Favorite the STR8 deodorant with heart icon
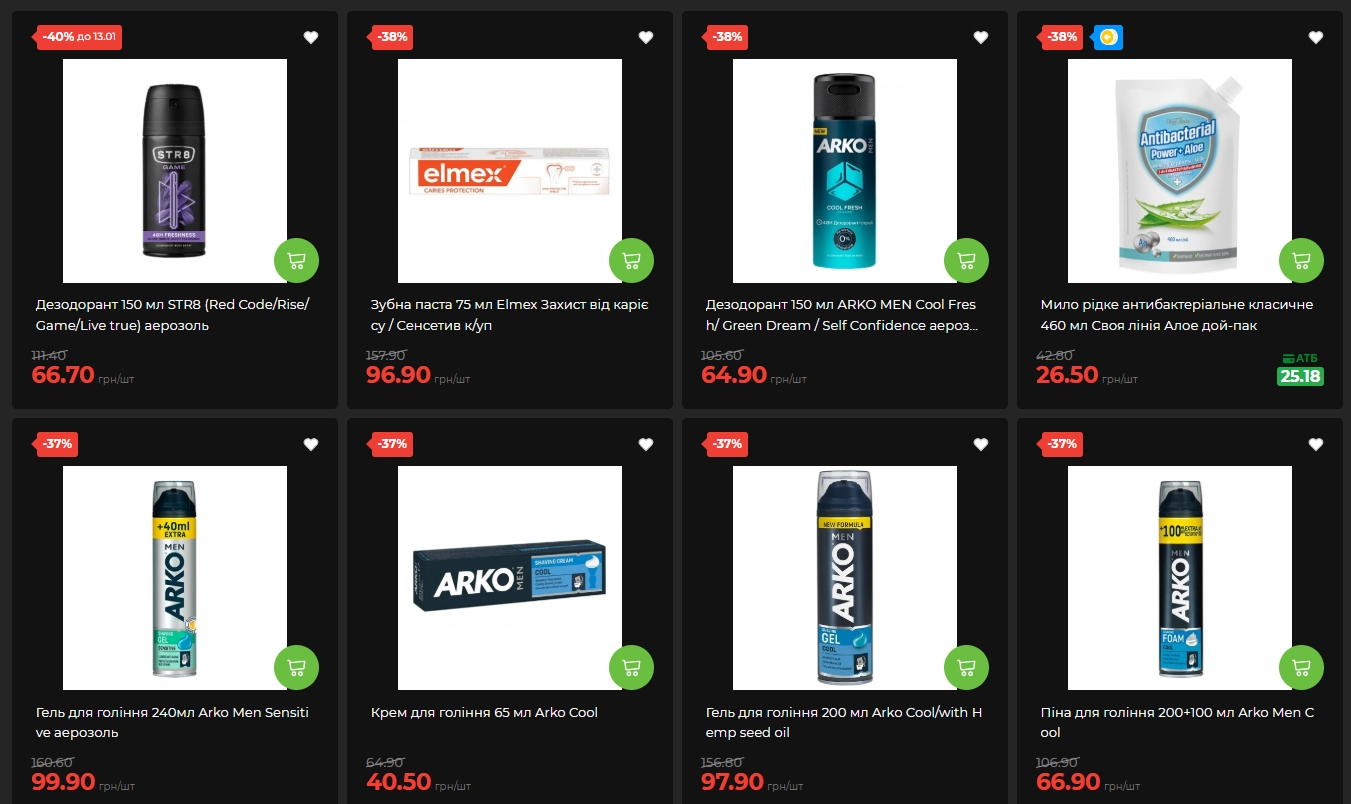Image resolution: width=1351 pixels, height=804 pixels. tap(311, 37)
